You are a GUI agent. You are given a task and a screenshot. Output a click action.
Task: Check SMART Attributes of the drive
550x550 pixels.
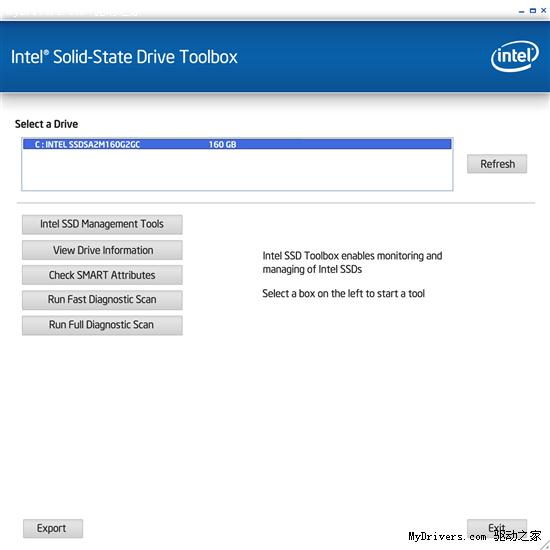point(102,275)
